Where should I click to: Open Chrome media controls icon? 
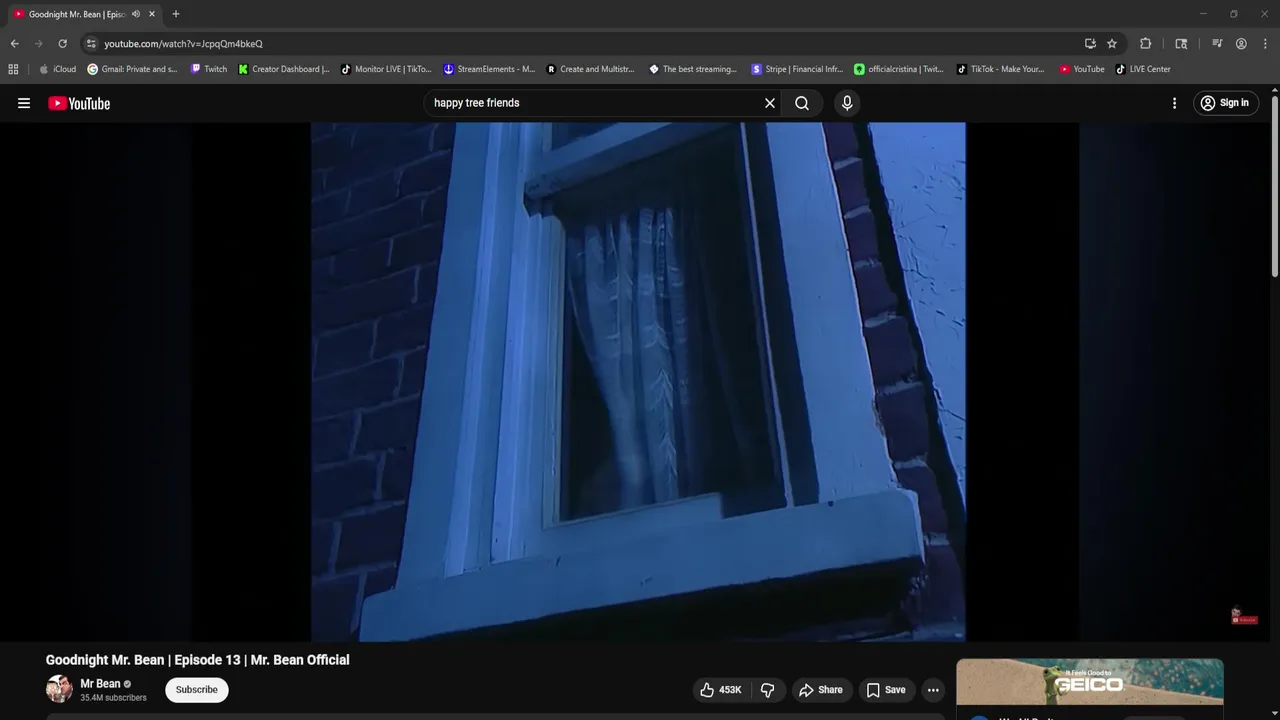(x=1217, y=44)
